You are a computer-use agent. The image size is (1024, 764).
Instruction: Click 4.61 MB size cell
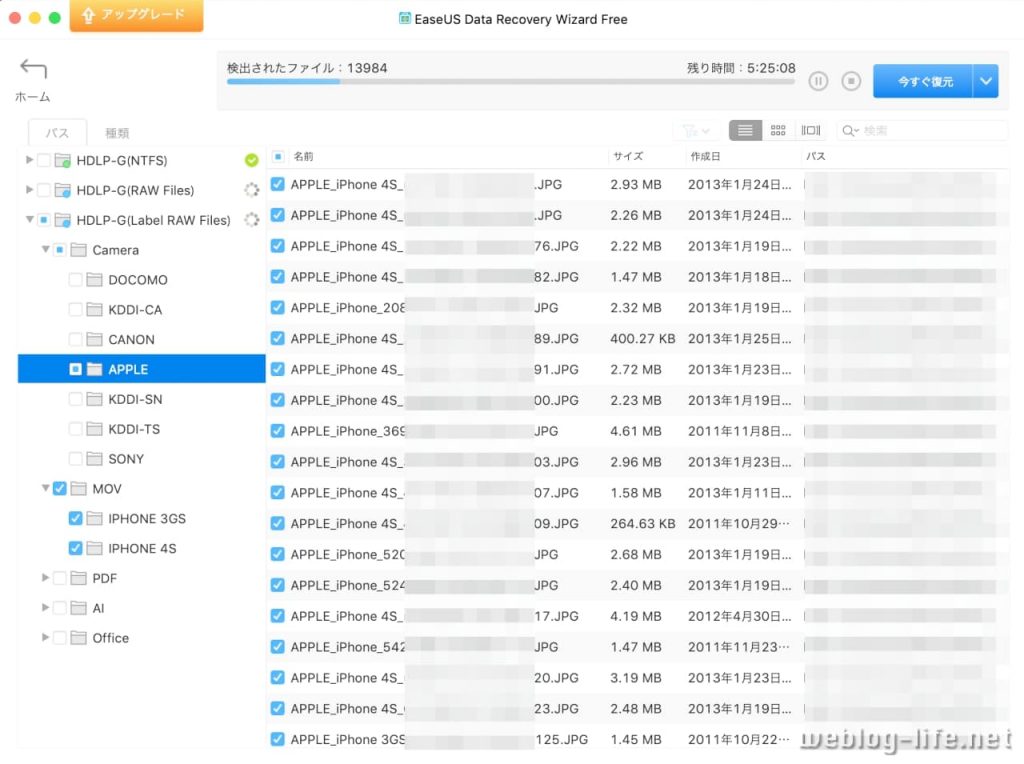pyautogui.click(x=635, y=431)
